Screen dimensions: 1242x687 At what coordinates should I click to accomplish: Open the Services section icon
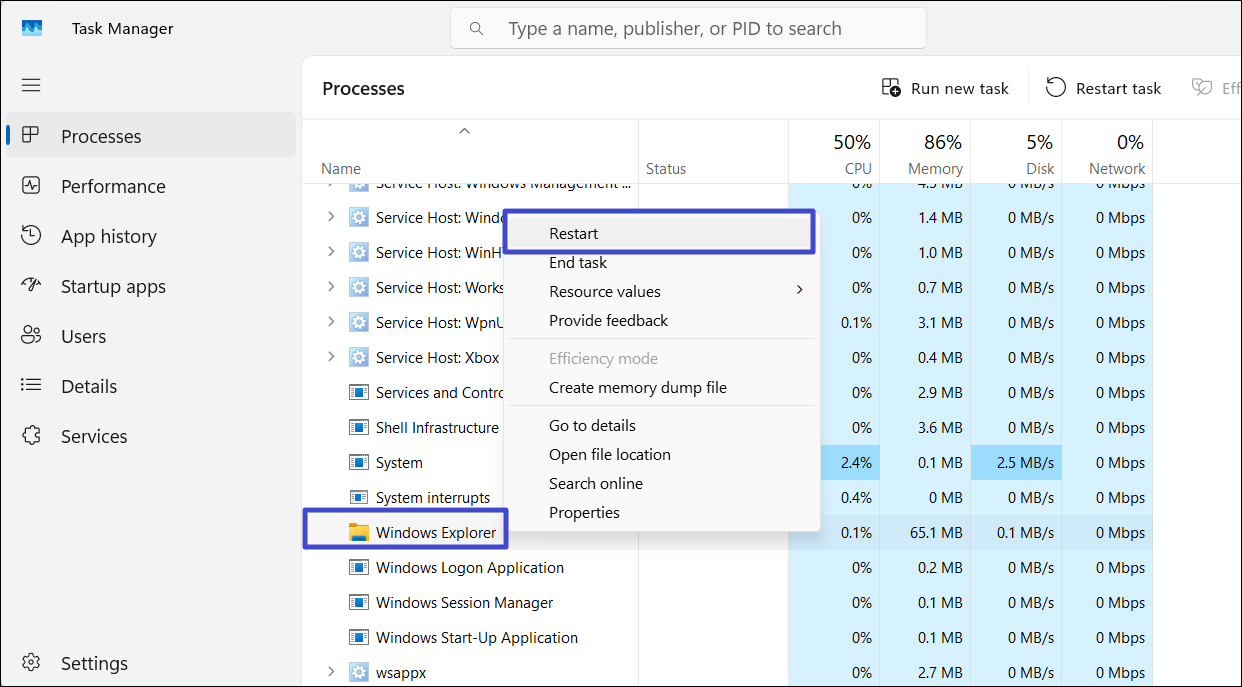33,436
